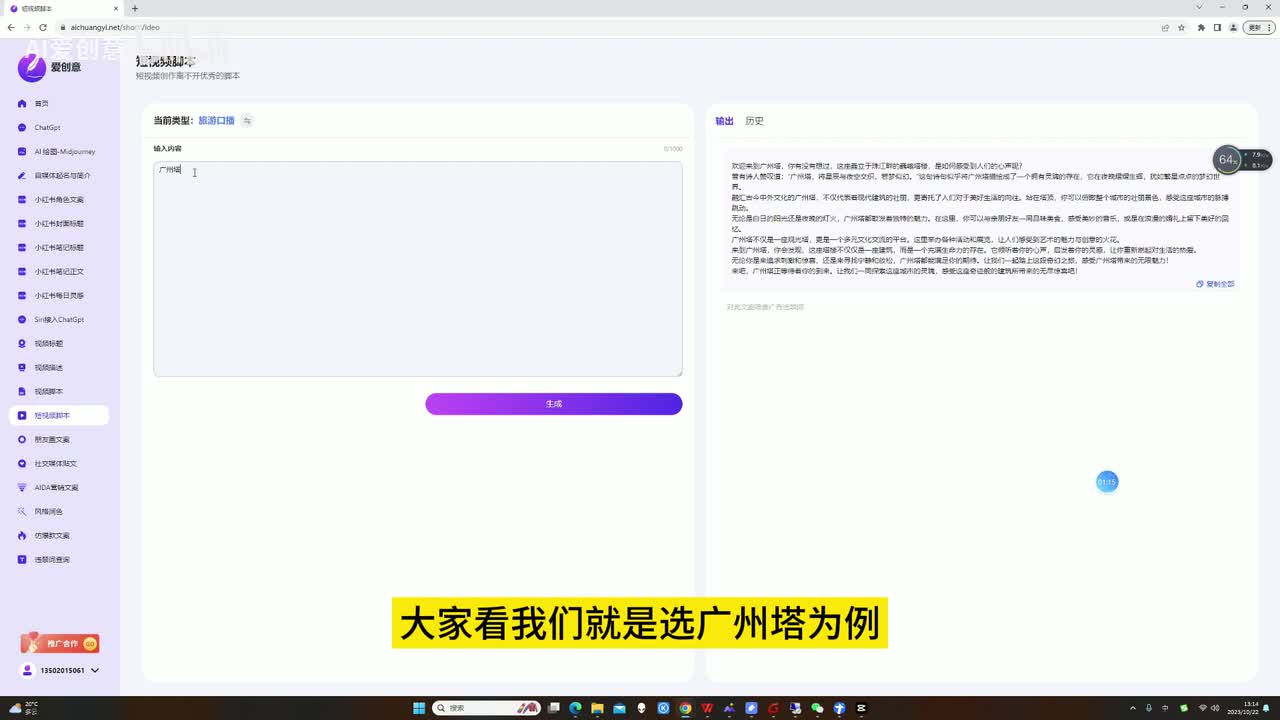
Task: Open the AIDA营销文案 sidebar item
Action: coord(55,488)
